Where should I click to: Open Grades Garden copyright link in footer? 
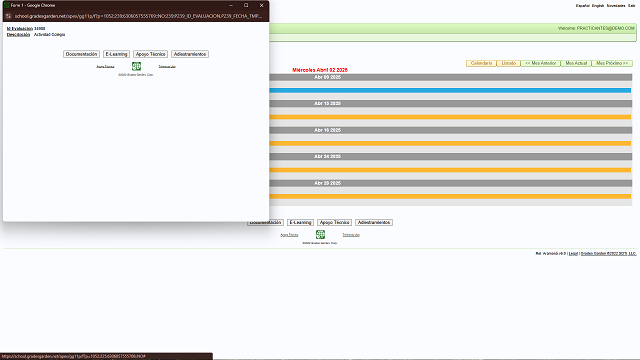[x=609, y=253]
